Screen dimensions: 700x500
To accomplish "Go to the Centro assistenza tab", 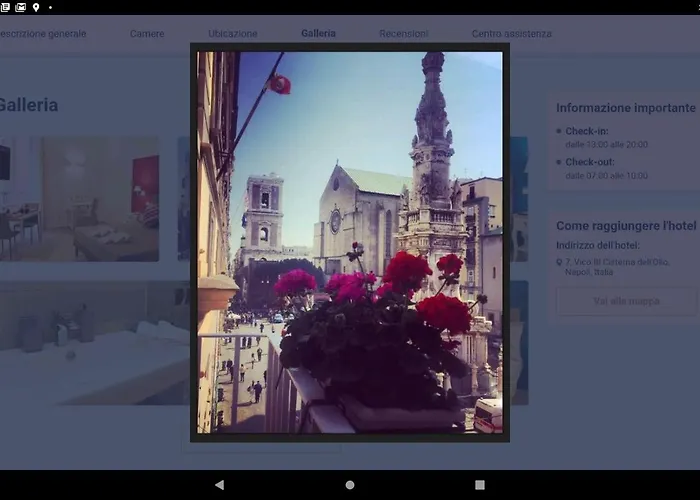I will coord(511,34).
